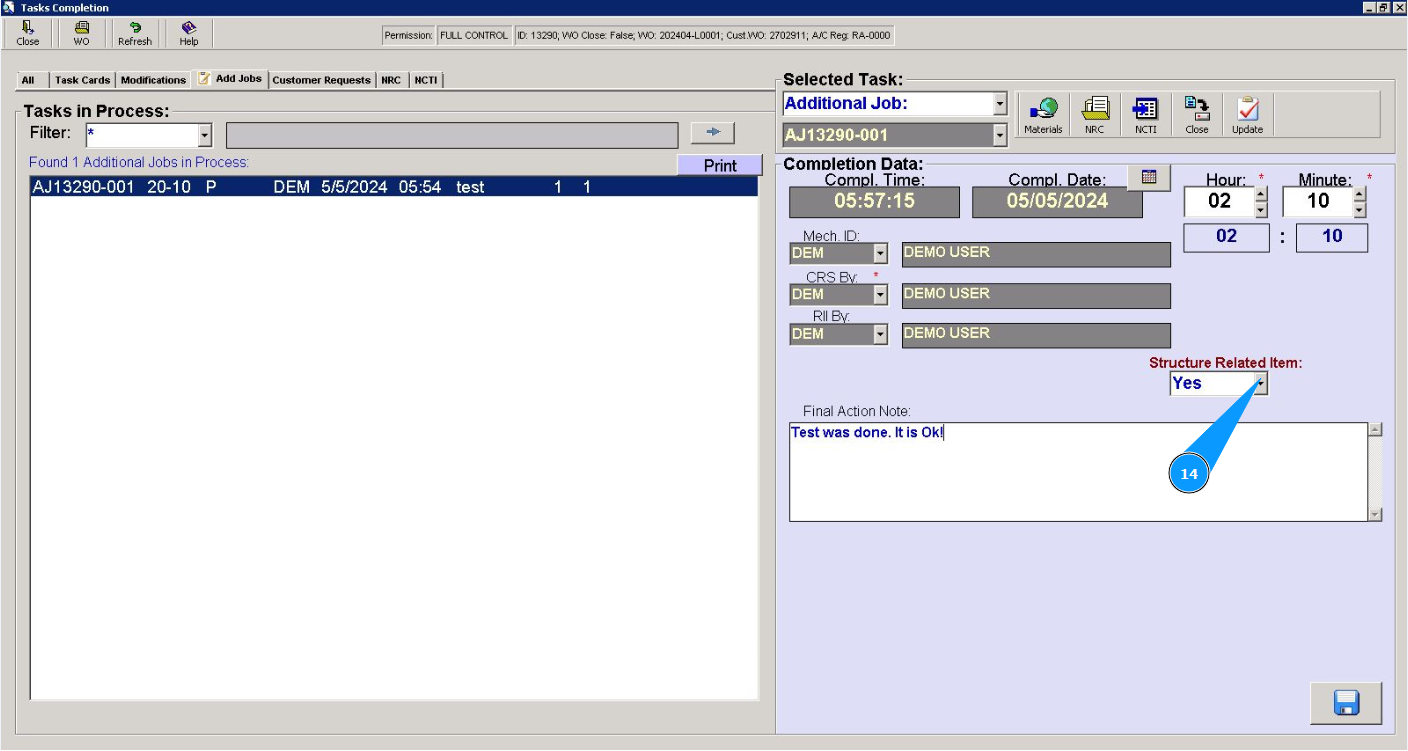Open Help from the toolbar
This screenshot has width=1408, height=751.
coord(189,33)
